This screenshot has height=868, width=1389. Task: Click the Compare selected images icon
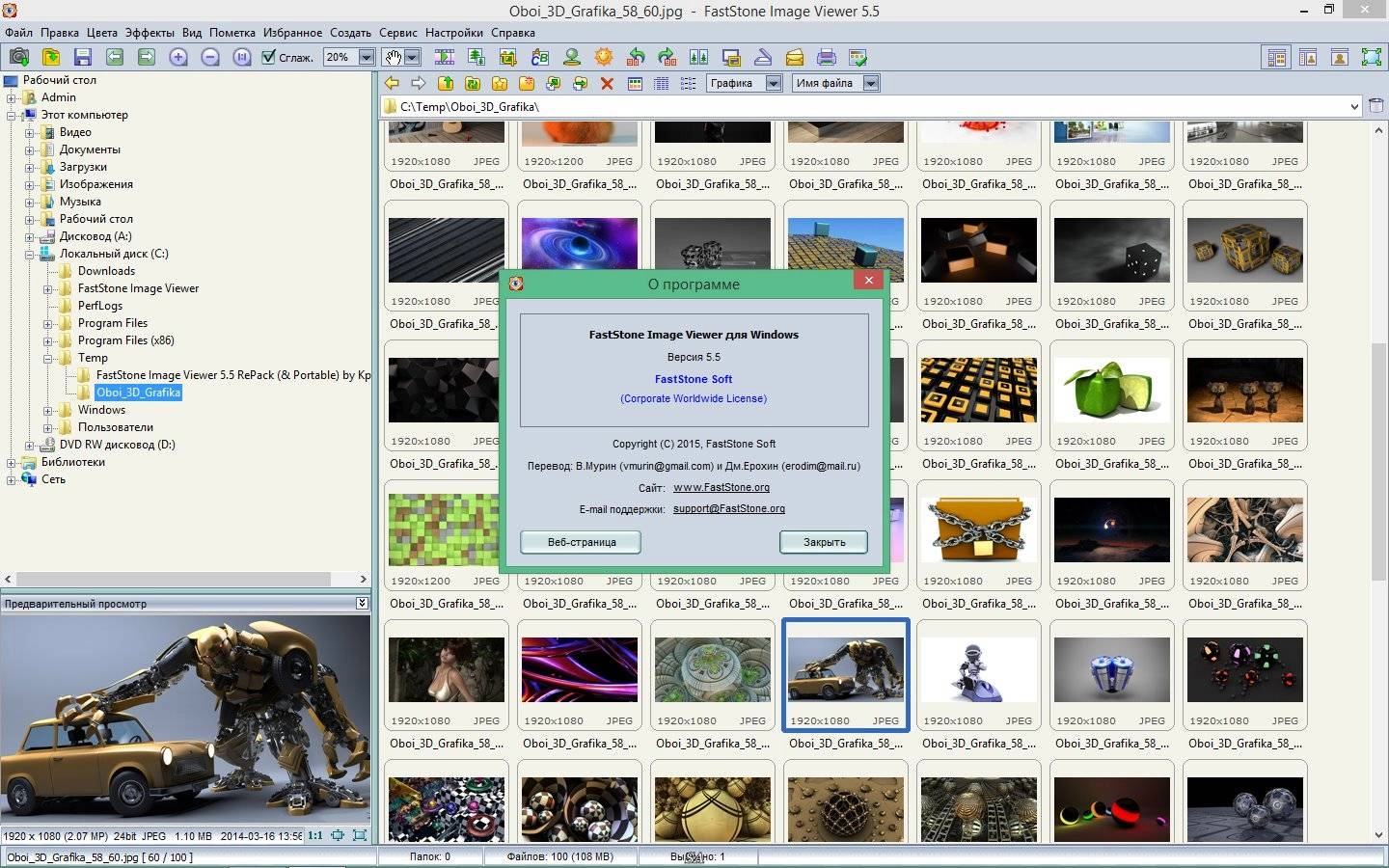(699, 57)
